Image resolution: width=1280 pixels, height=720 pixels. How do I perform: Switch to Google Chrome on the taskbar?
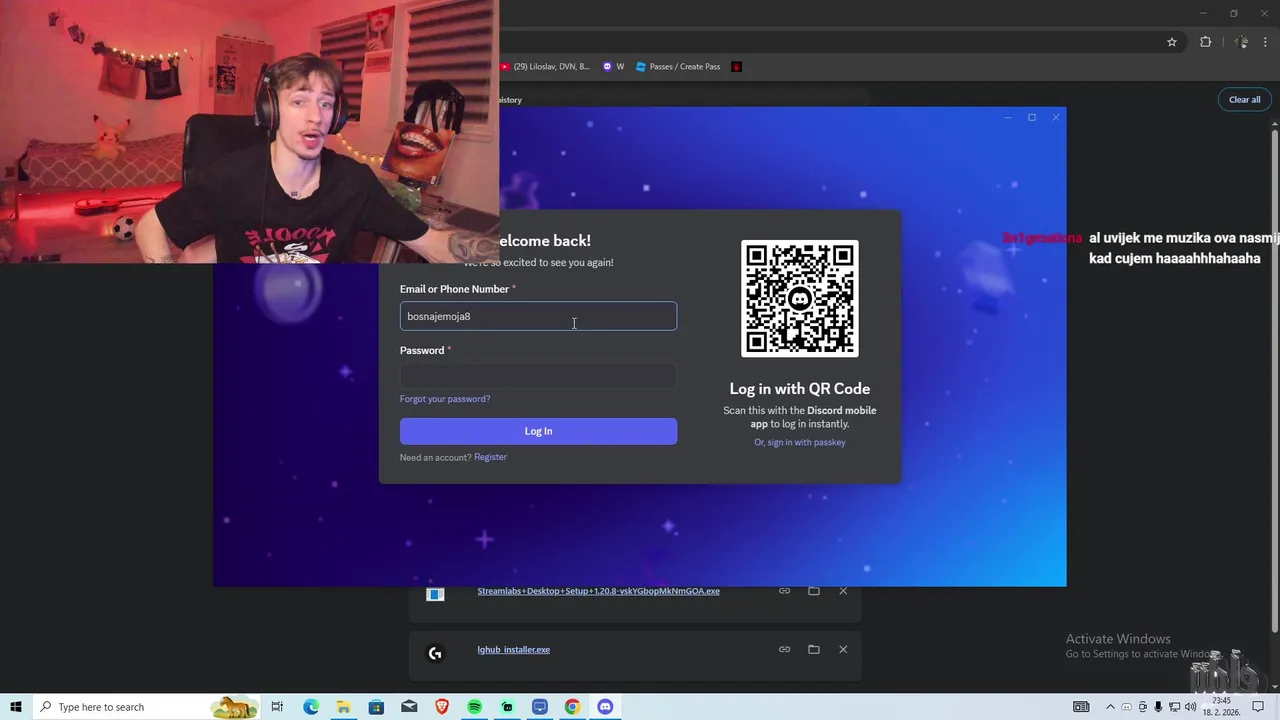click(x=572, y=707)
